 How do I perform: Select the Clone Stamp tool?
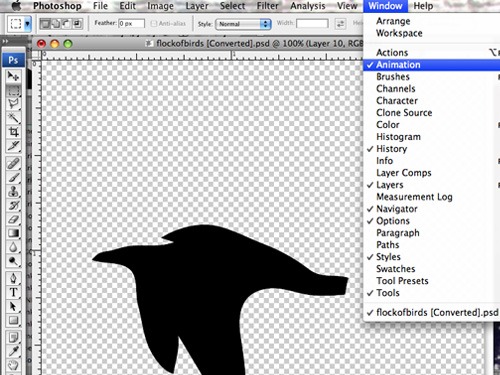pyautogui.click(x=13, y=192)
